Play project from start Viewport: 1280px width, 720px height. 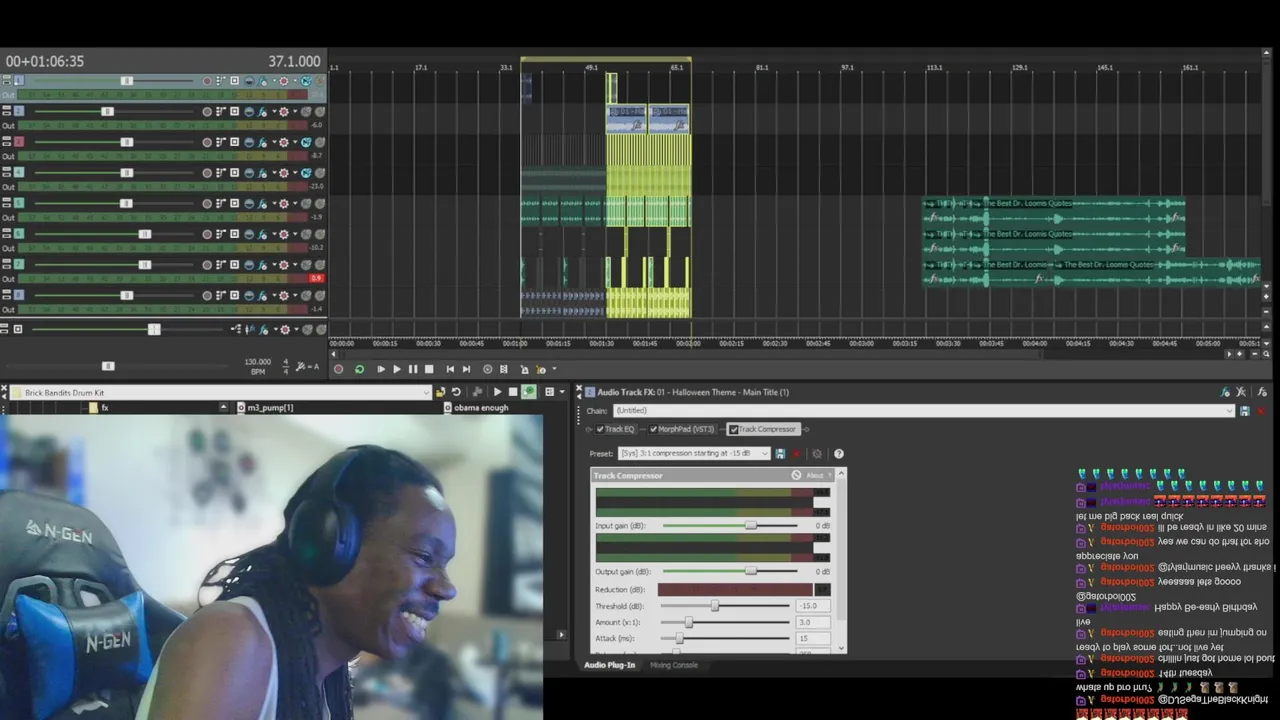(381, 369)
